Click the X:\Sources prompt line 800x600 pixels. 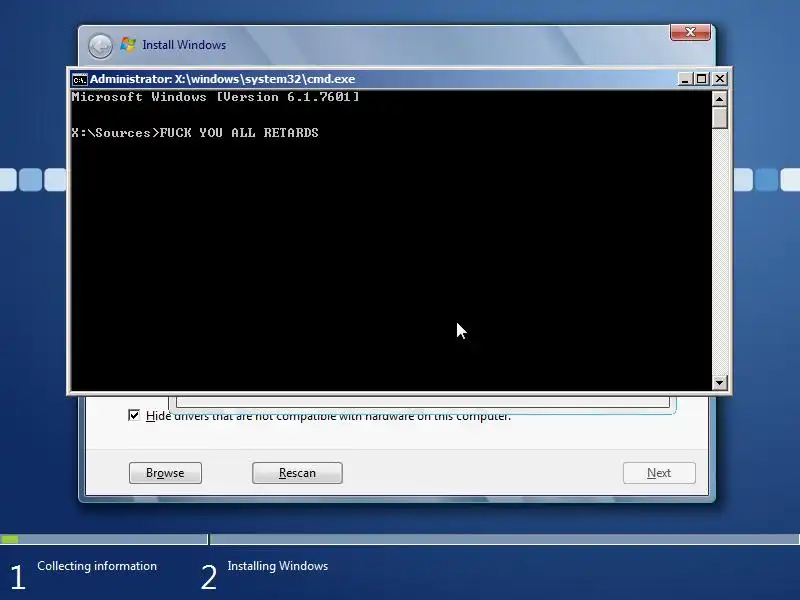[195, 133]
